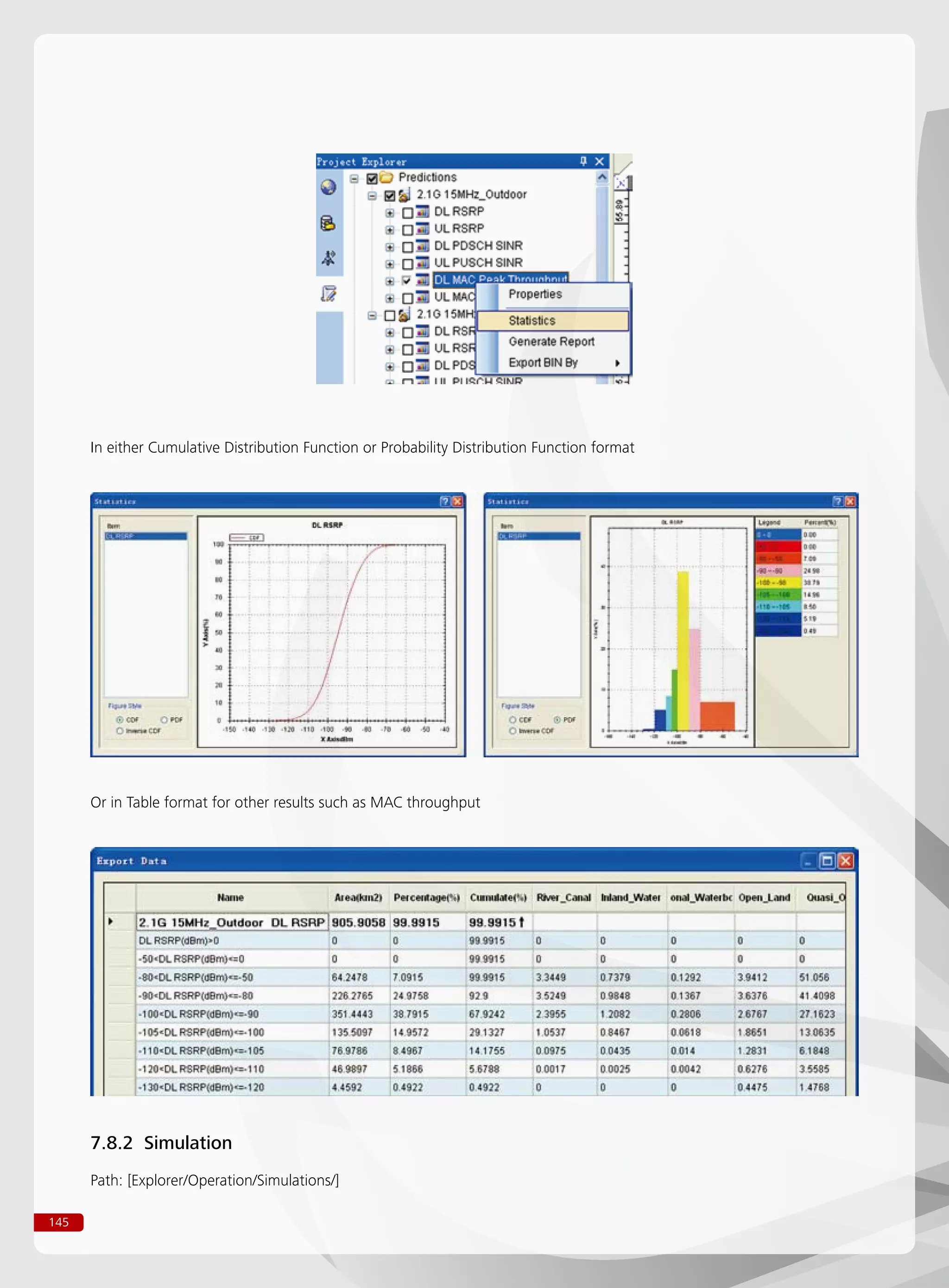Screen dimensions: 949x1288
Task: Check the unchecked 2.1G 15MHz group checkbox
Action: pyautogui.click(x=390, y=315)
